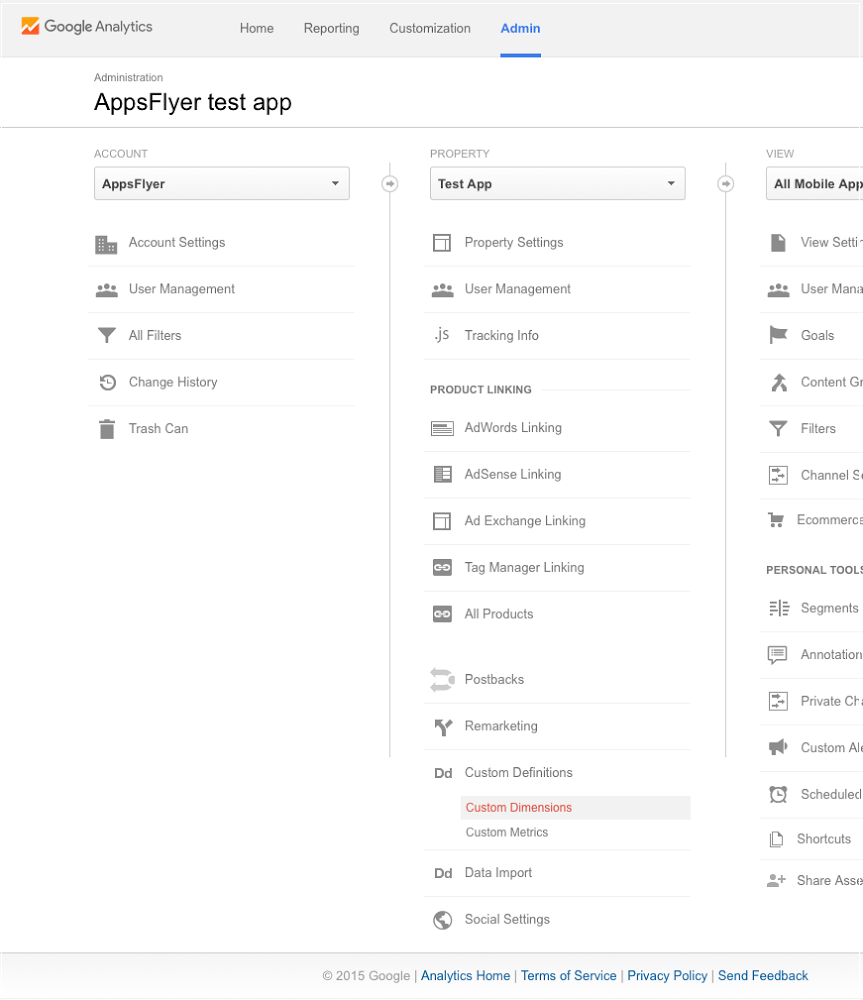This screenshot has width=863, height=1000.
Task: Click the Goals flag icon
Action: pyautogui.click(x=778, y=335)
